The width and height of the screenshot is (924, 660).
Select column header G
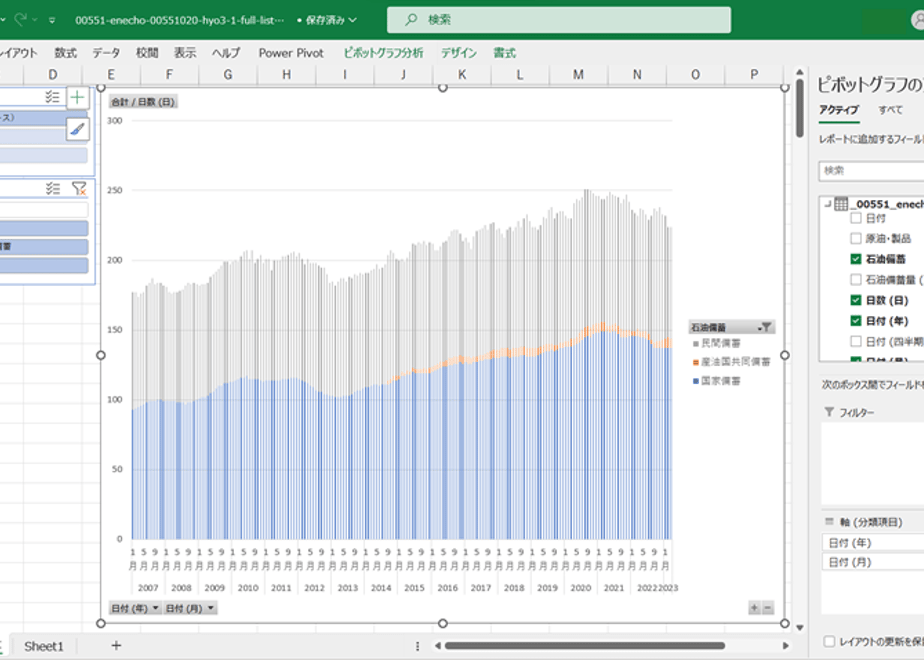click(227, 75)
